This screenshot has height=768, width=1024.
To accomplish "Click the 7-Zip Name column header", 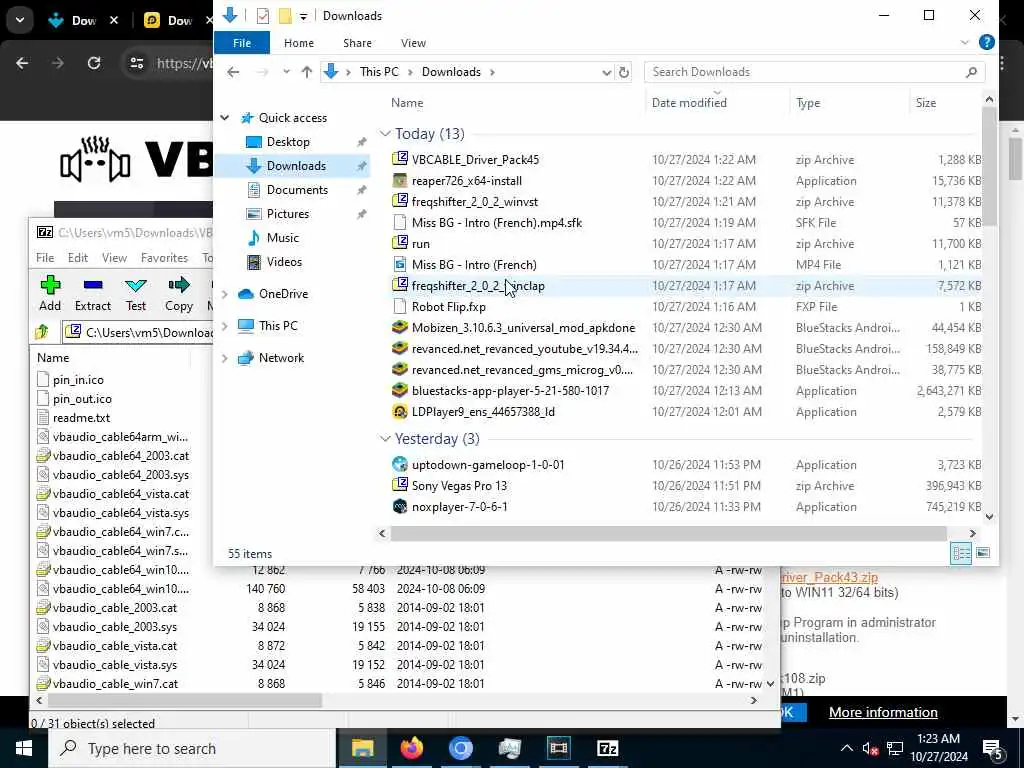I will 53,357.
